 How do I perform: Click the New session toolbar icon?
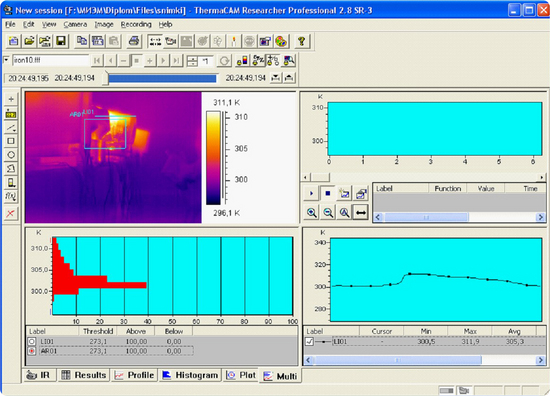pos(13,41)
